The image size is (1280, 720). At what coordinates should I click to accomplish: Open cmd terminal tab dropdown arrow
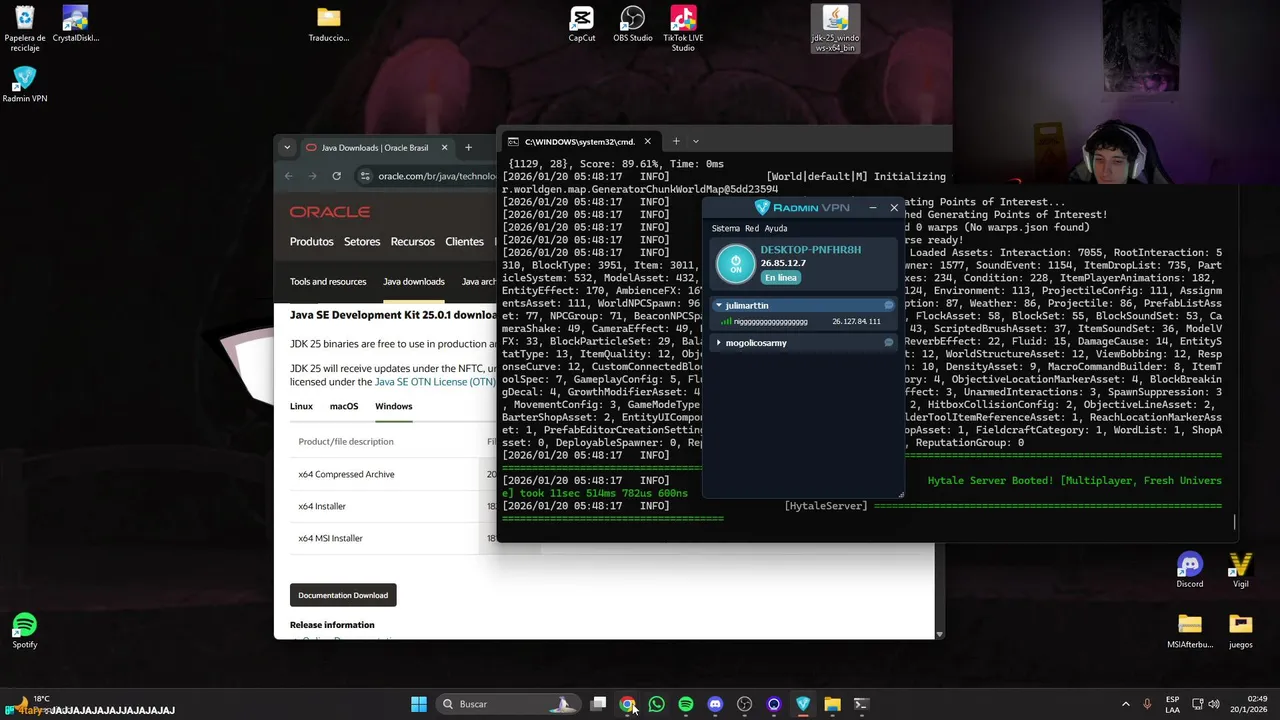(696, 141)
